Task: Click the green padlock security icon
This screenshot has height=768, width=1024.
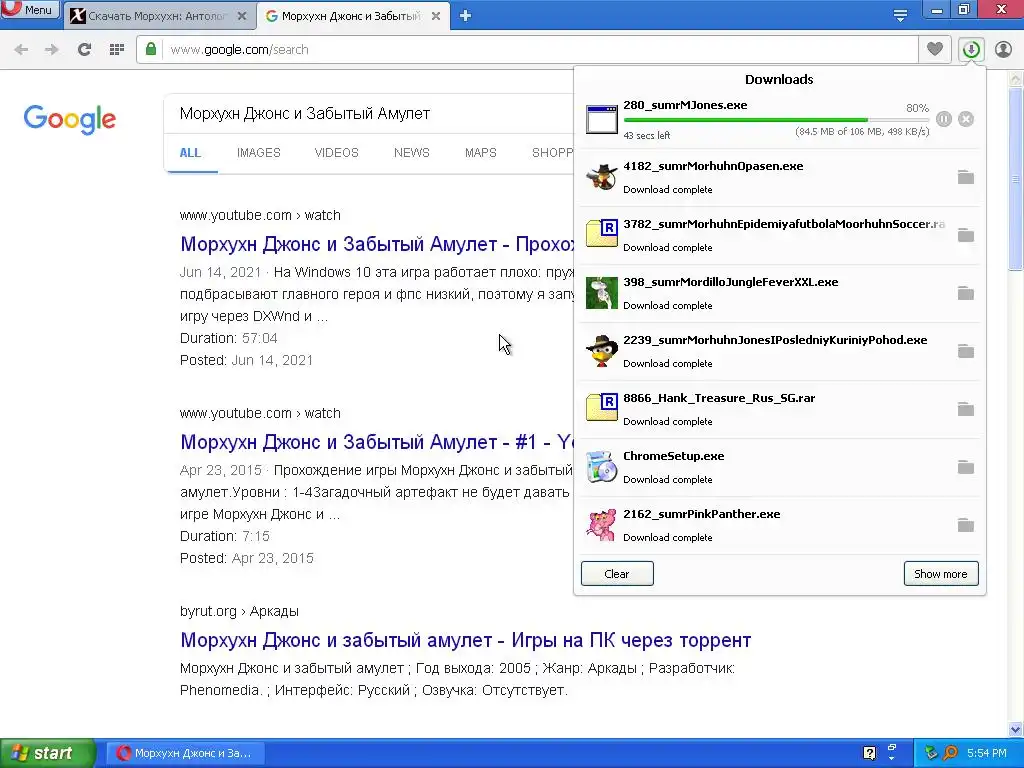Action: pyautogui.click(x=151, y=49)
